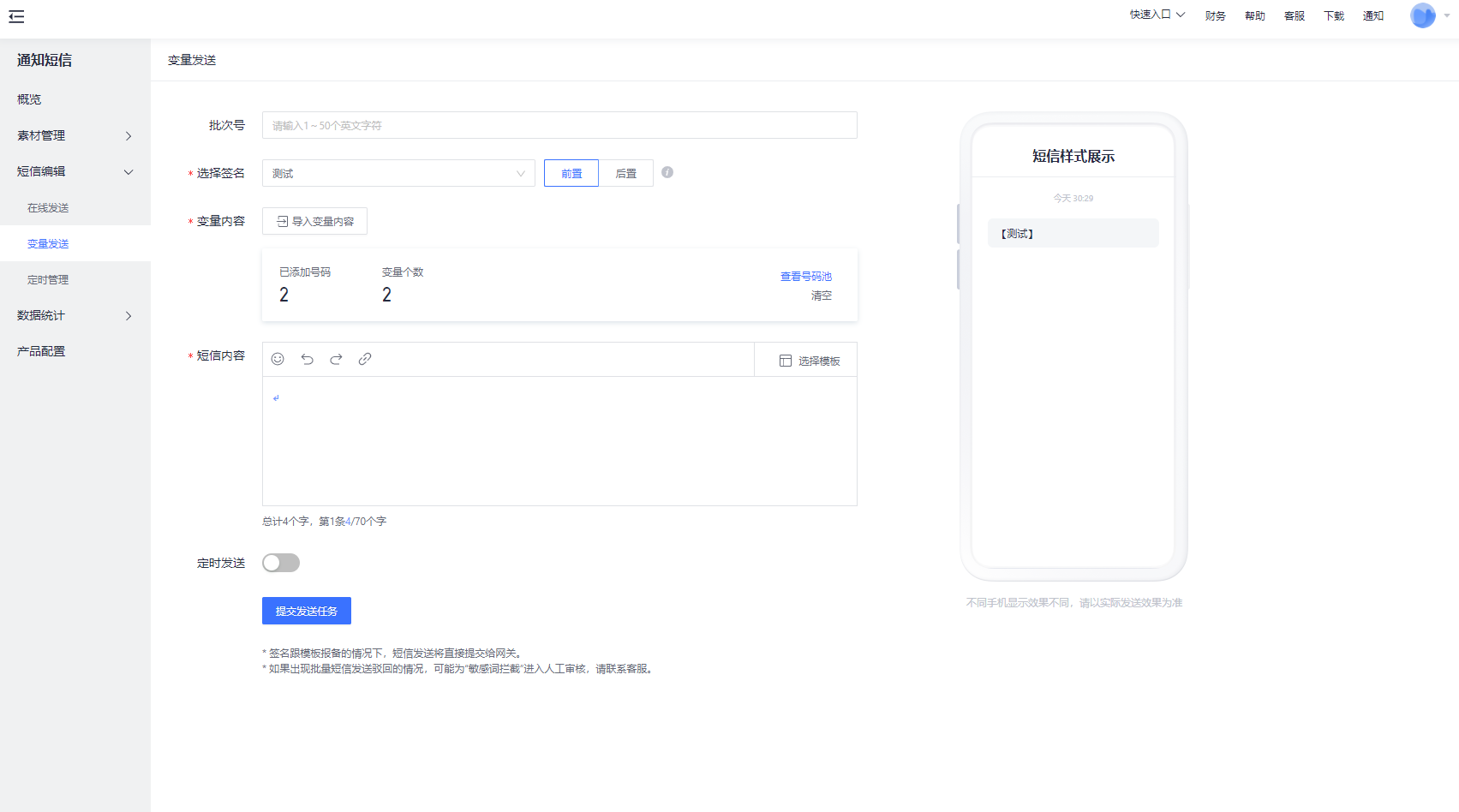Insert an emoji using the smiley icon
The image size is (1459, 812).
pos(278,359)
